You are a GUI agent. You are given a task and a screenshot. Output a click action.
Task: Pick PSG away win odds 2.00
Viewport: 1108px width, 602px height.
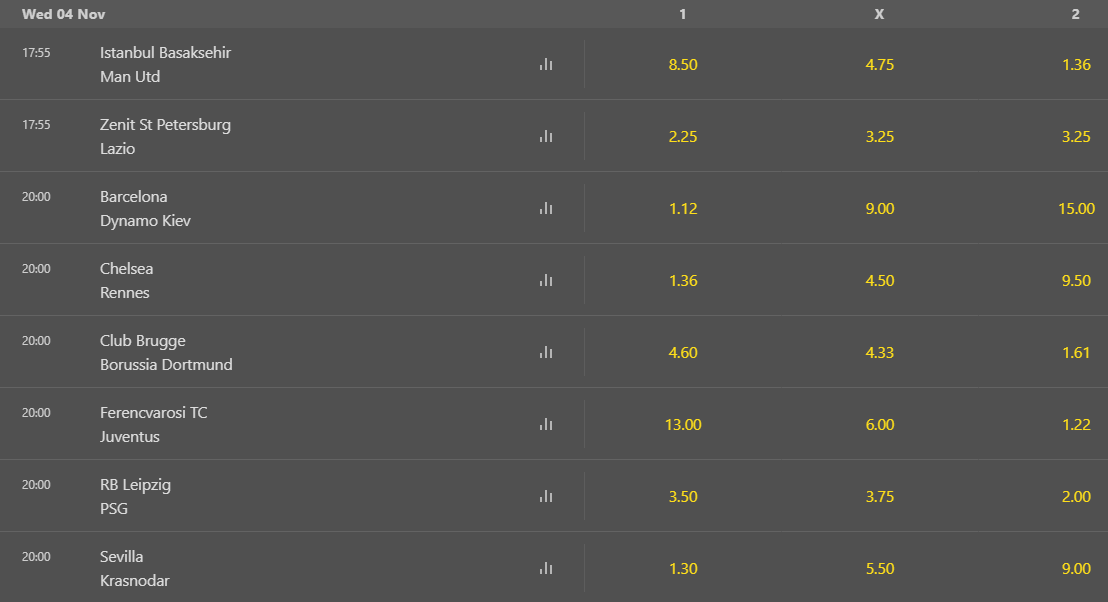point(1076,496)
